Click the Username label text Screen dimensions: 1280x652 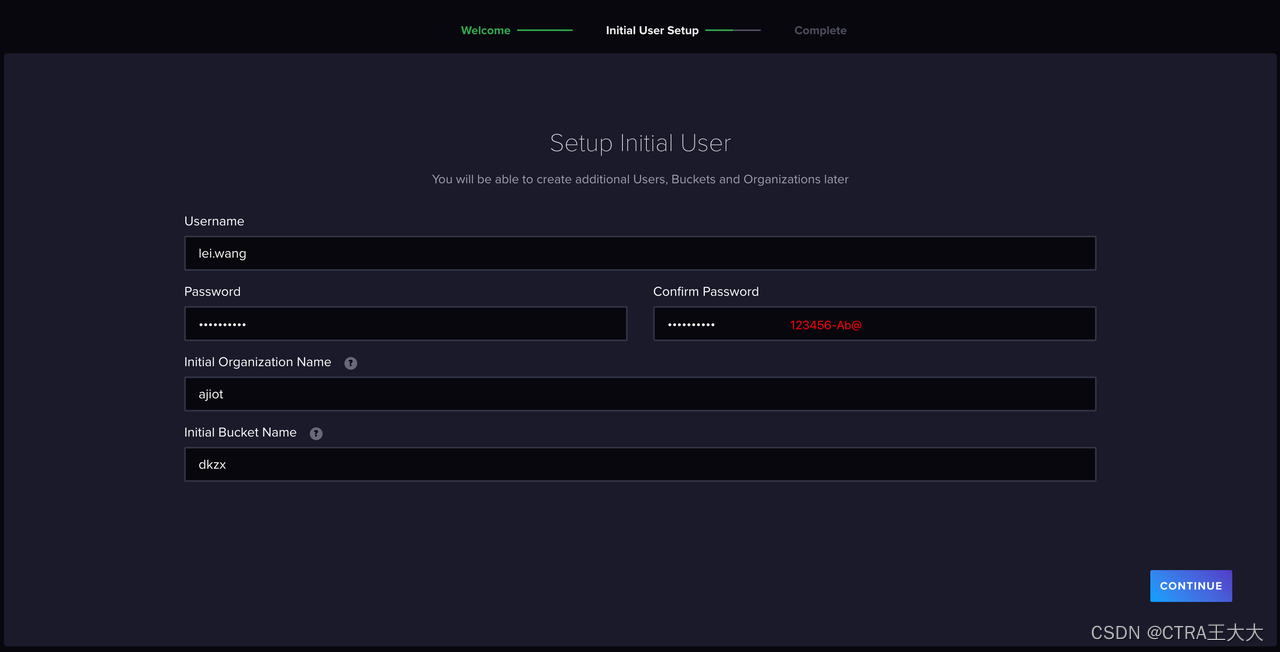214,221
